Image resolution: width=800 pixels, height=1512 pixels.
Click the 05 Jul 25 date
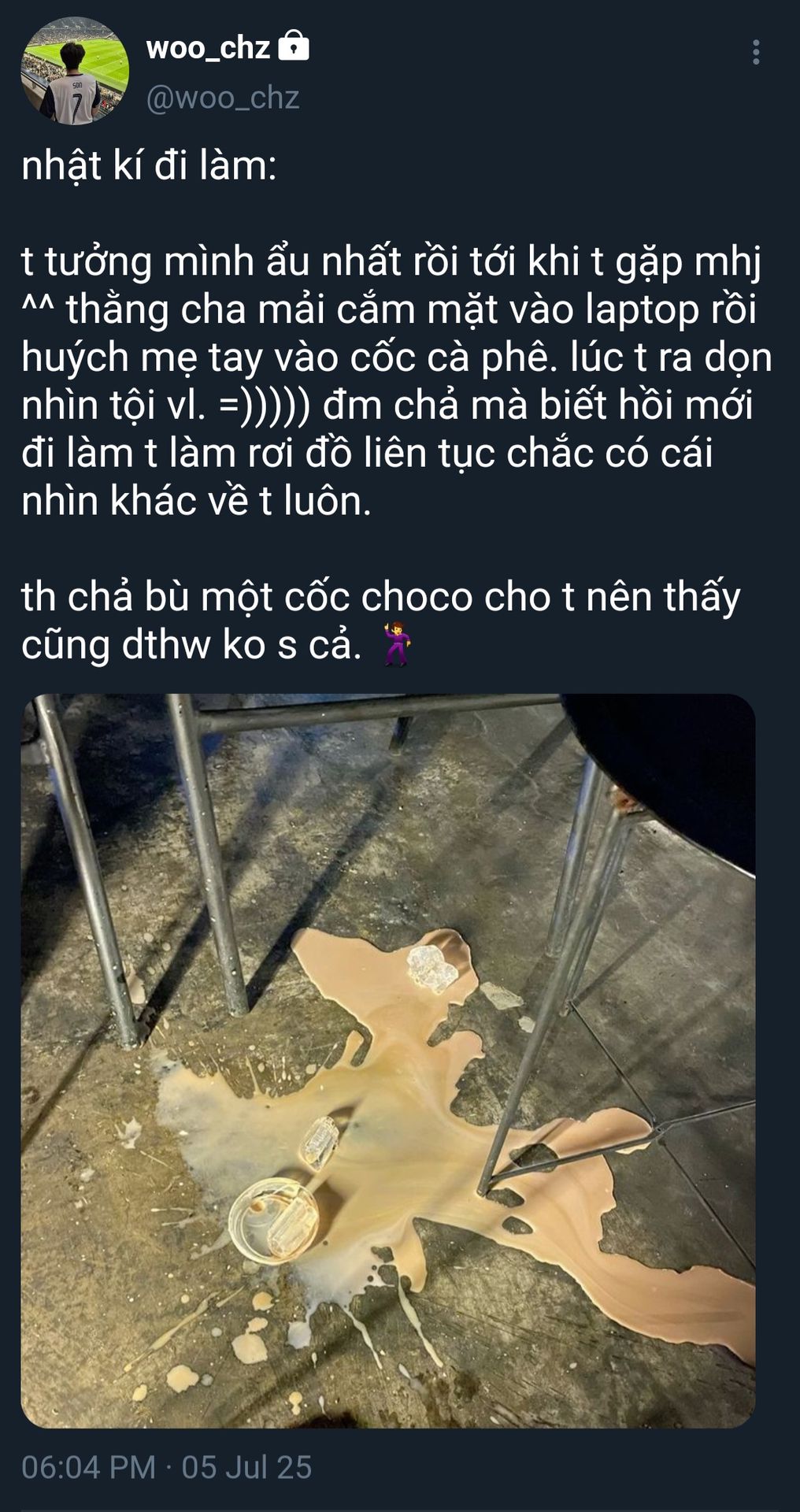246,1468
